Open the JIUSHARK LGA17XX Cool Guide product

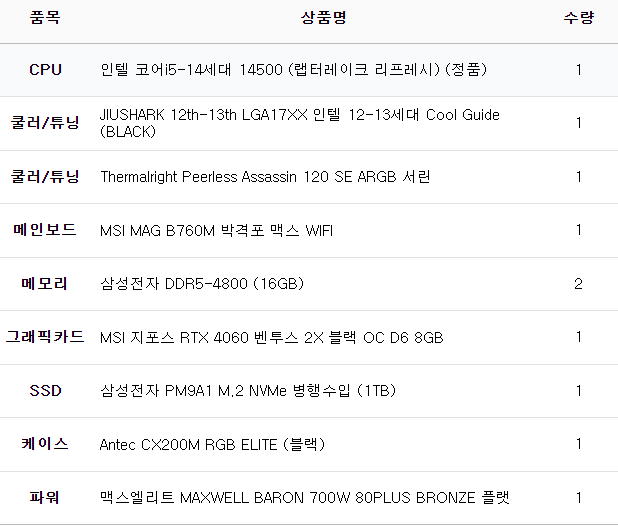tap(300, 123)
